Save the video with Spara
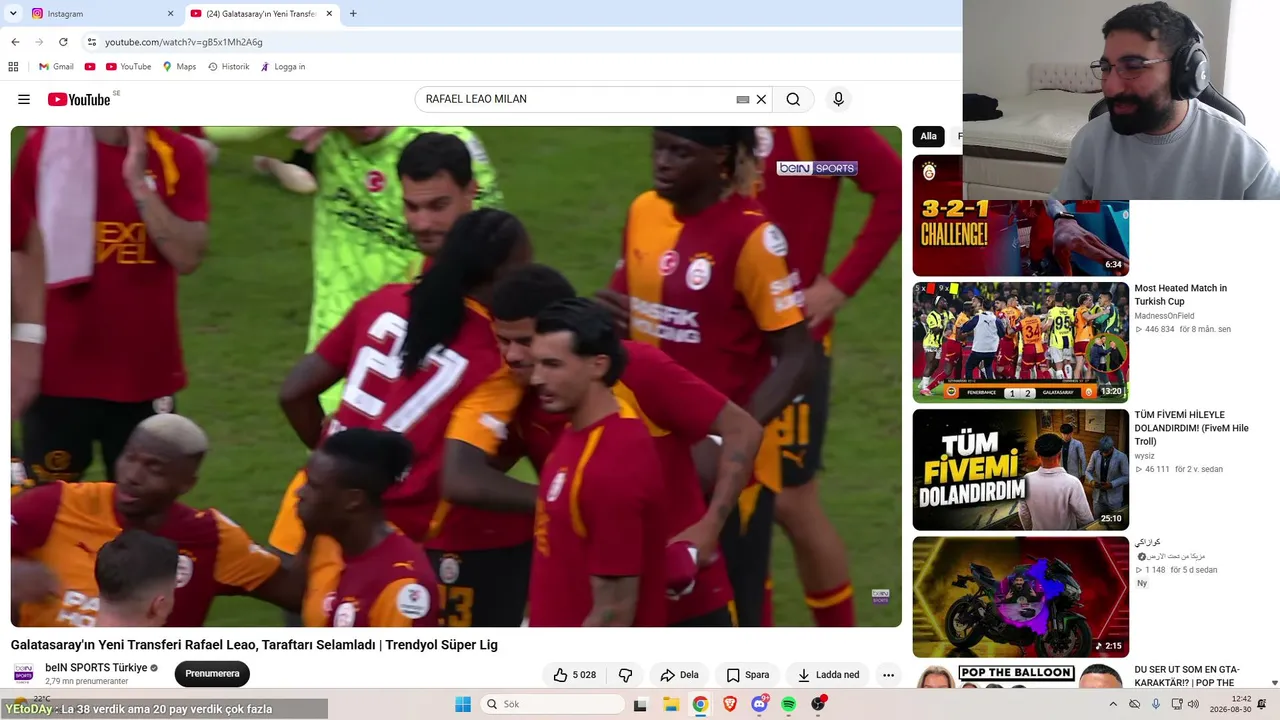Image resolution: width=1280 pixels, height=720 pixels. coord(748,675)
